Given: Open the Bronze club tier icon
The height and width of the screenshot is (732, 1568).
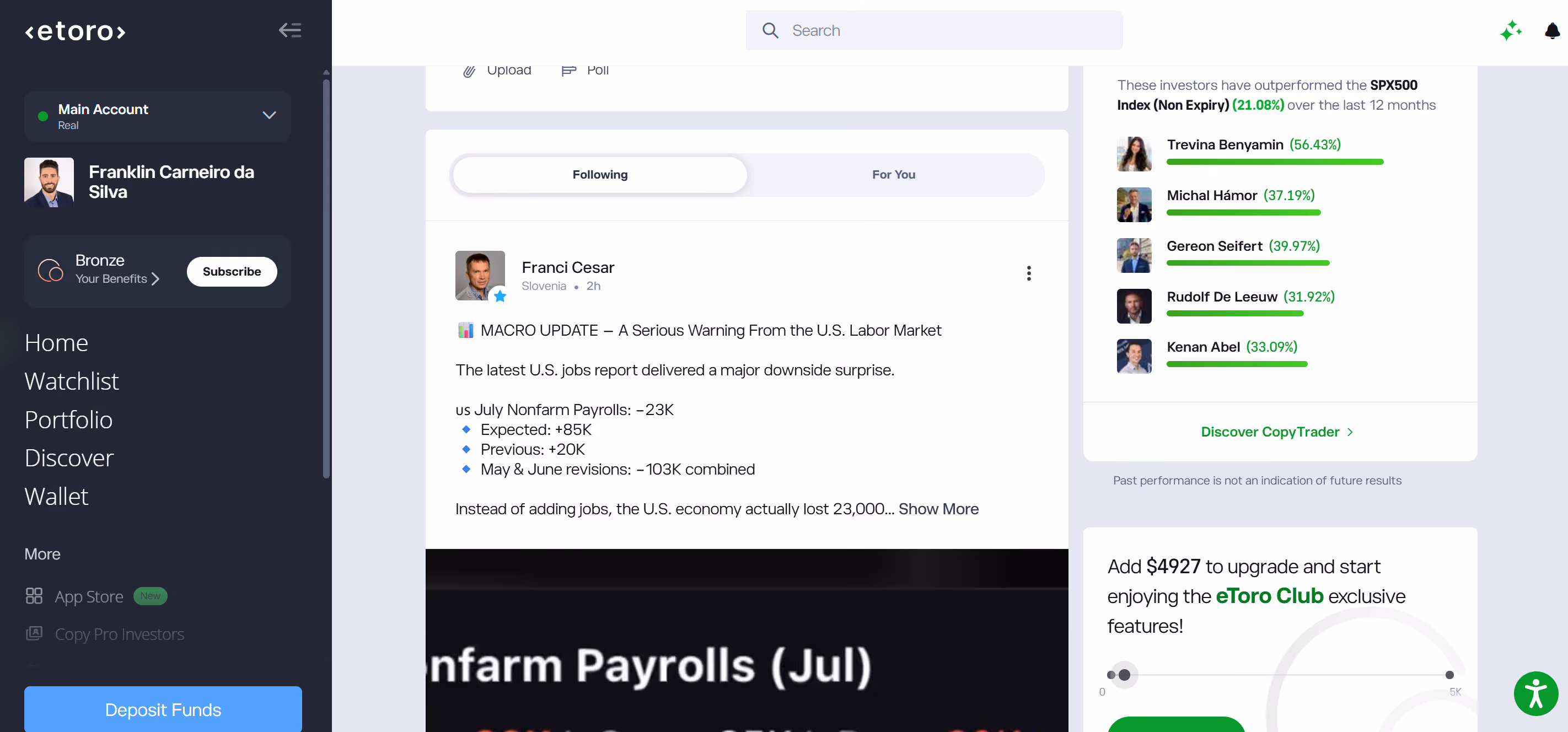Looking at the screenshot, I should 51,270.
